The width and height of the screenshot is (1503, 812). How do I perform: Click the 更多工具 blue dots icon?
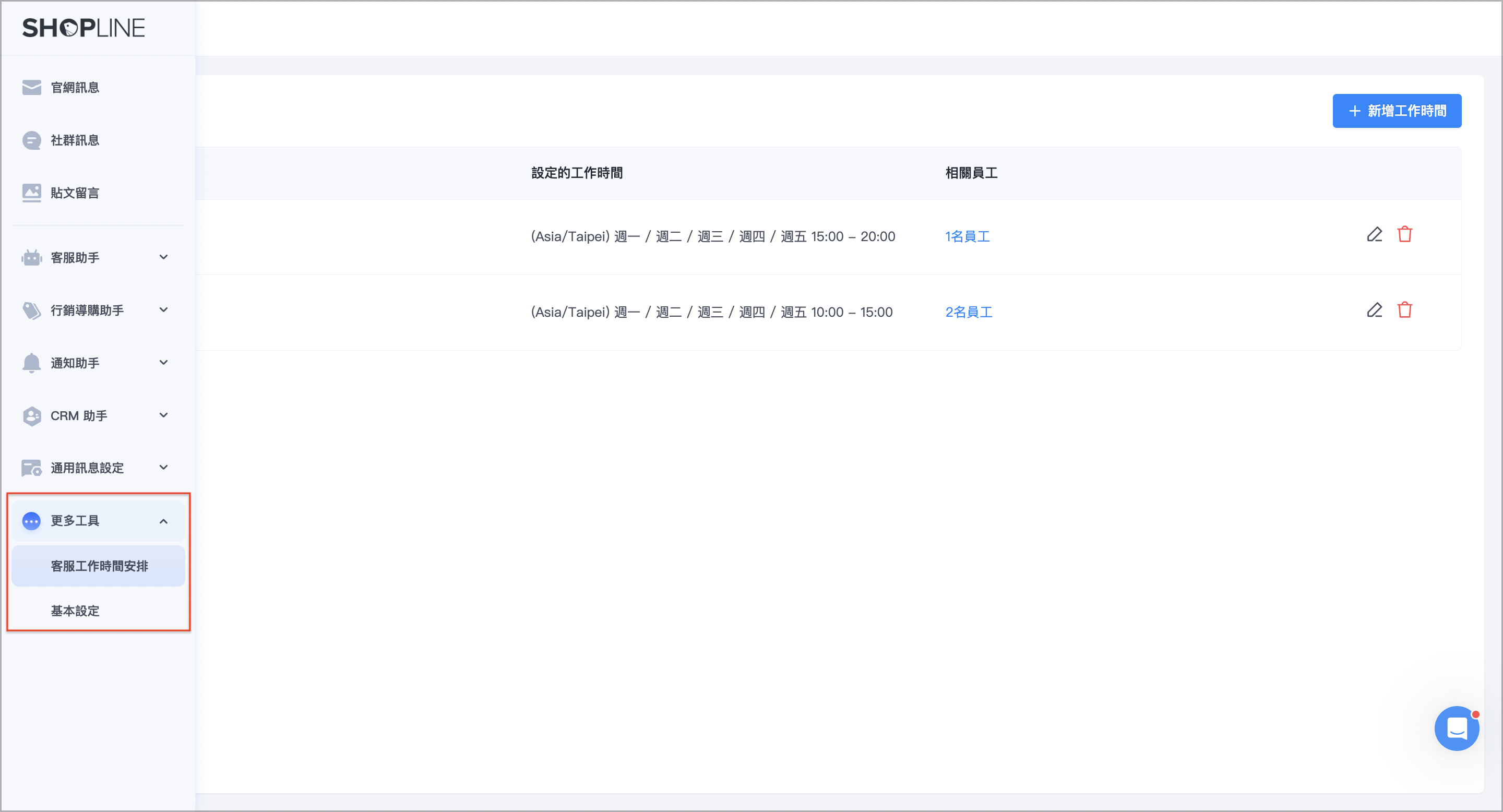(x=31, y=521)
